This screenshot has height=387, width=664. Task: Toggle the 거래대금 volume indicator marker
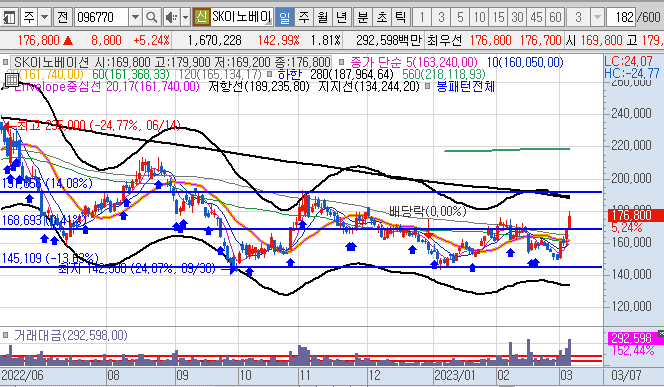click(x=5, y=335)
